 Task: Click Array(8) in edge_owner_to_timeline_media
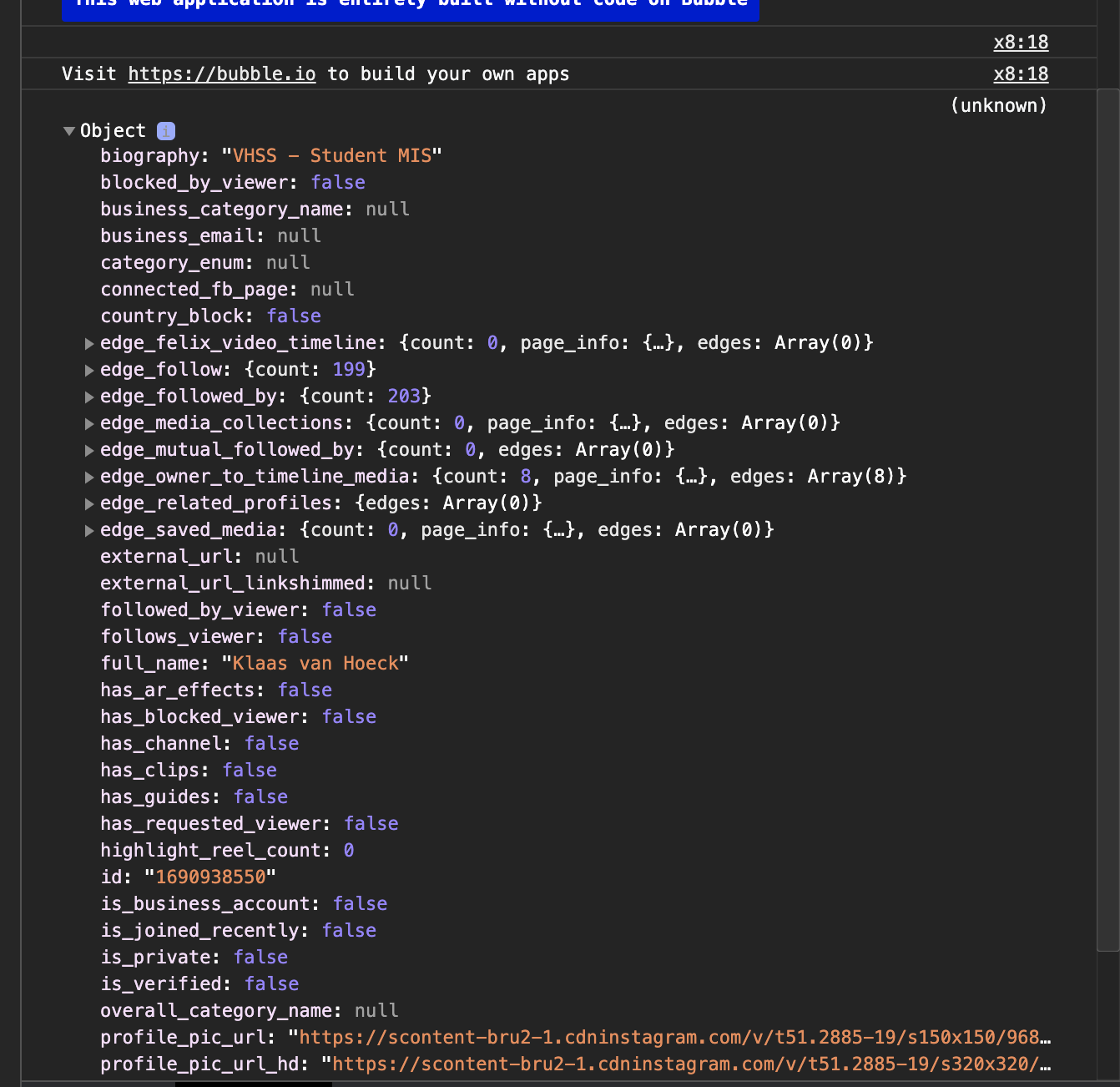(x=852, y=476)
